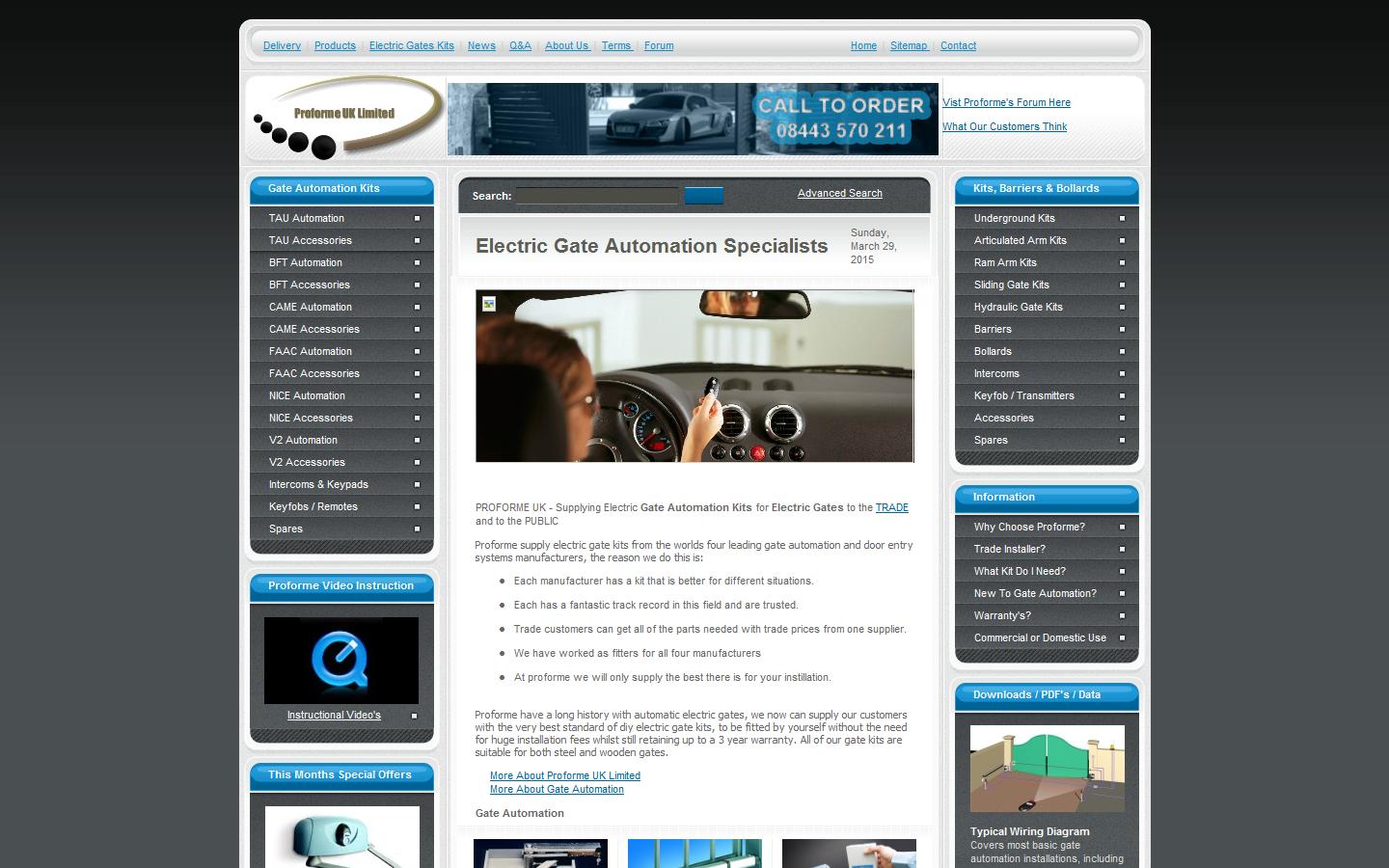Follow the Advanced Search link
Image resolution: width=1389 pixels, height=868 pixels.
[839, 193]
